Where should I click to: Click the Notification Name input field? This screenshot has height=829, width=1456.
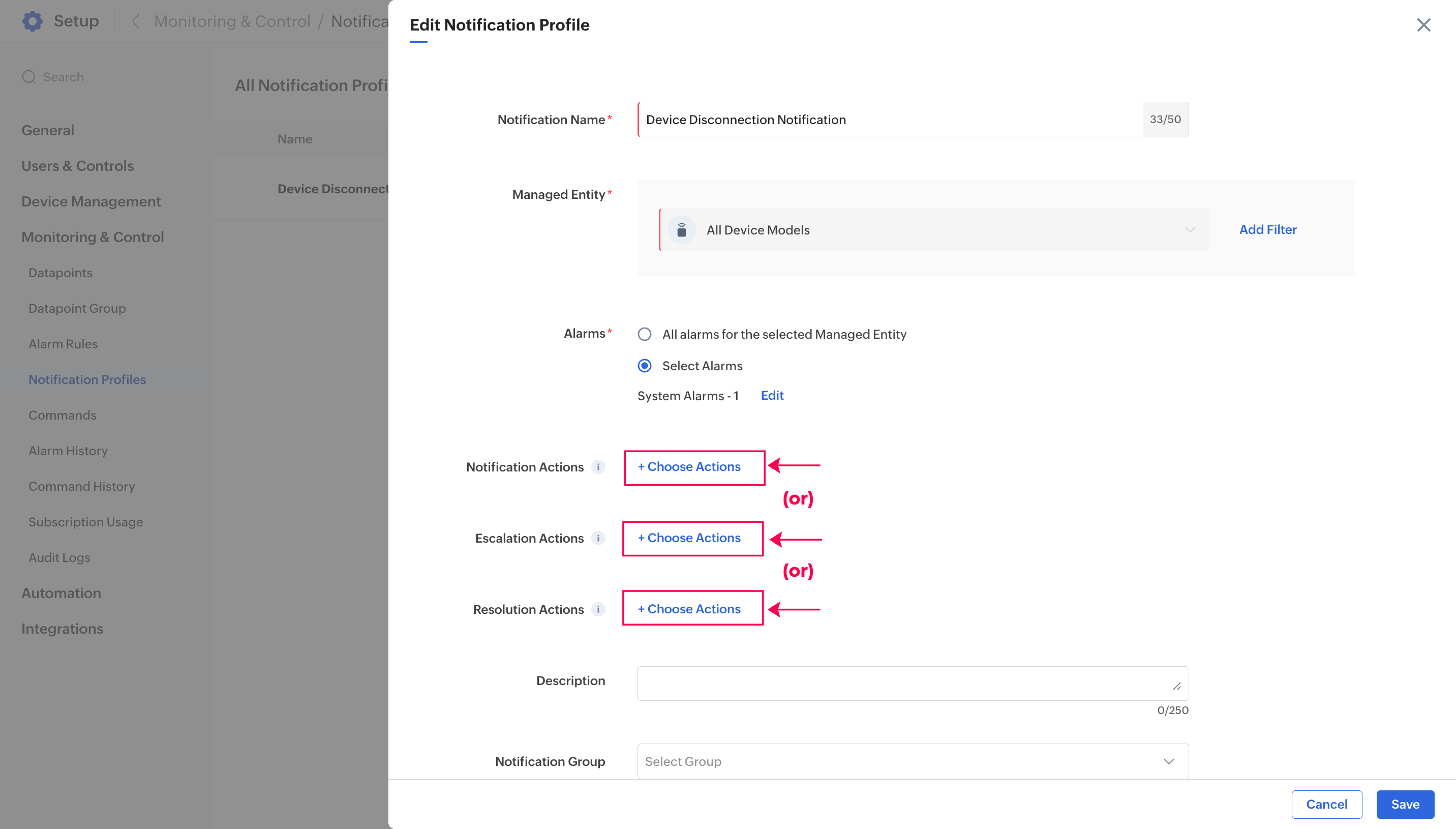(891, 120)
